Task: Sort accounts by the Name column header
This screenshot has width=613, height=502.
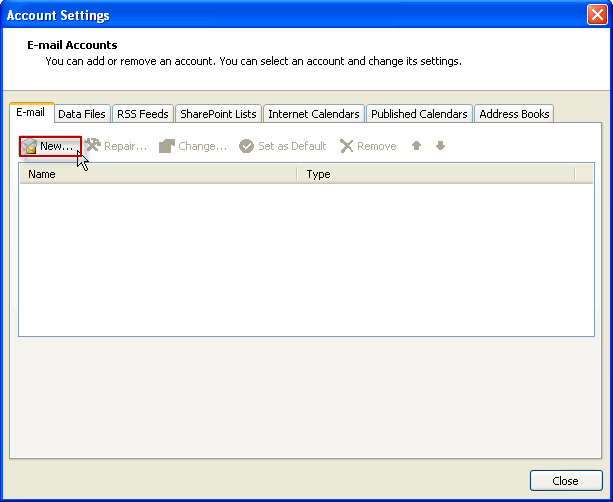Action: 158,174
